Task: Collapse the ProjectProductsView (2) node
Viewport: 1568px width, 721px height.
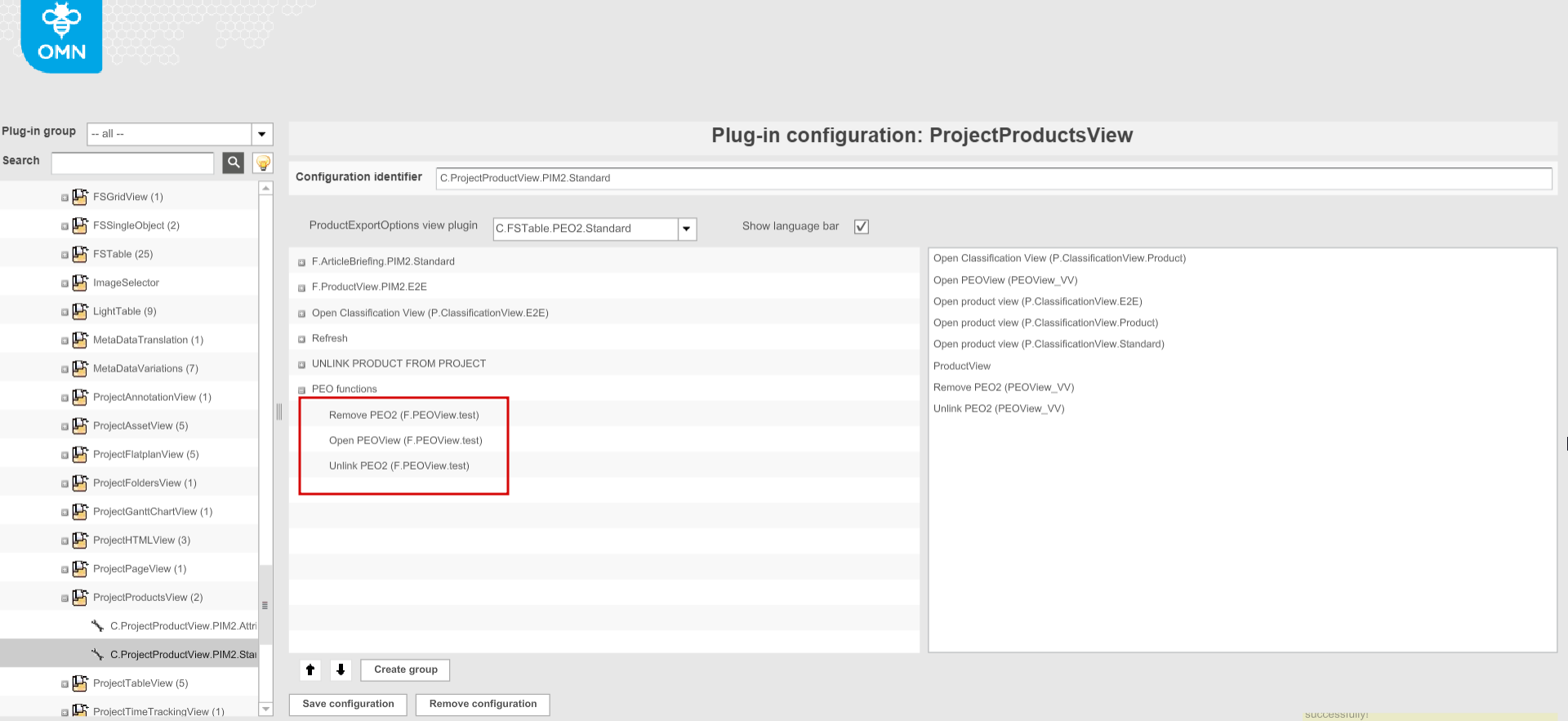Action: (x=65, y=598)
